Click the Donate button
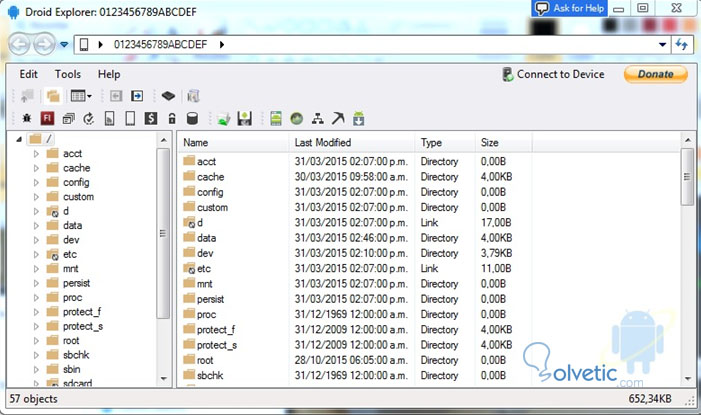701x415 pixels. (656, 74)
